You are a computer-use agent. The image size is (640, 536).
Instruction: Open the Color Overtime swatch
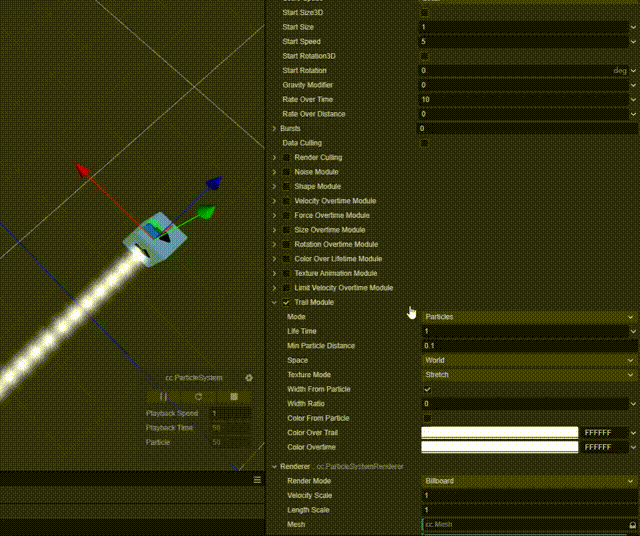pyautogui.click(x=500, y=447)
